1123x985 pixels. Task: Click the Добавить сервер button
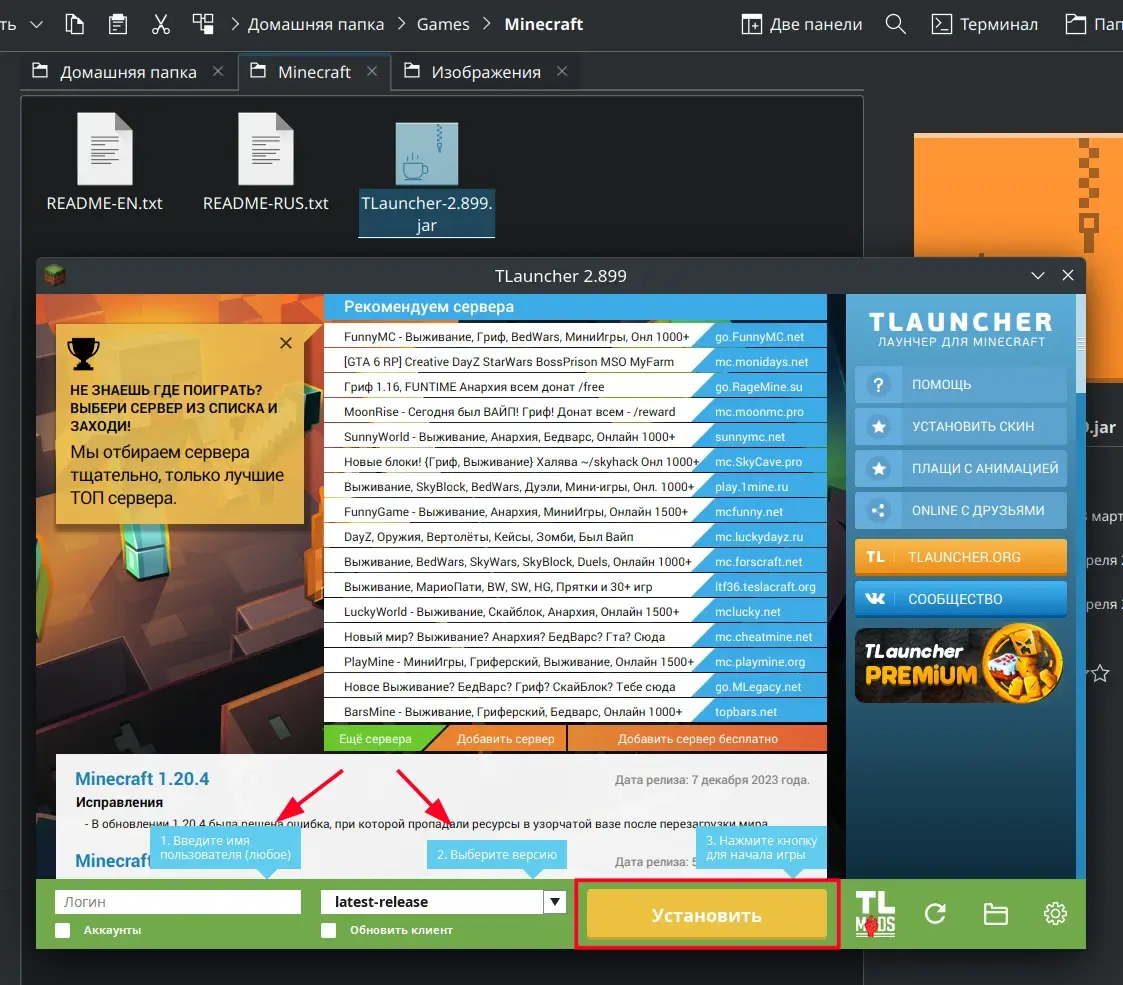tap(505, 739)
